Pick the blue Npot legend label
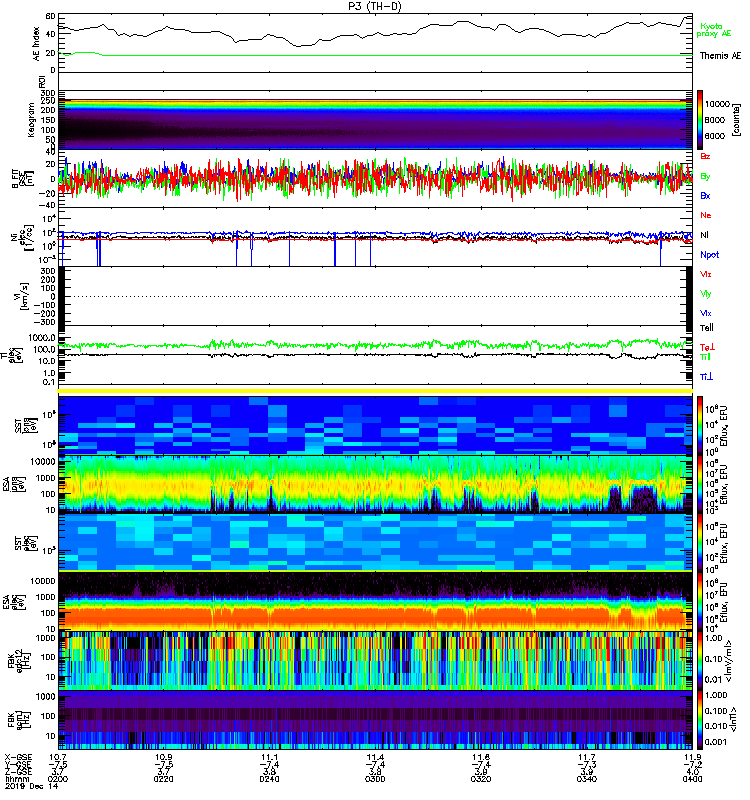Screen dimensions: 750x800 710,255
